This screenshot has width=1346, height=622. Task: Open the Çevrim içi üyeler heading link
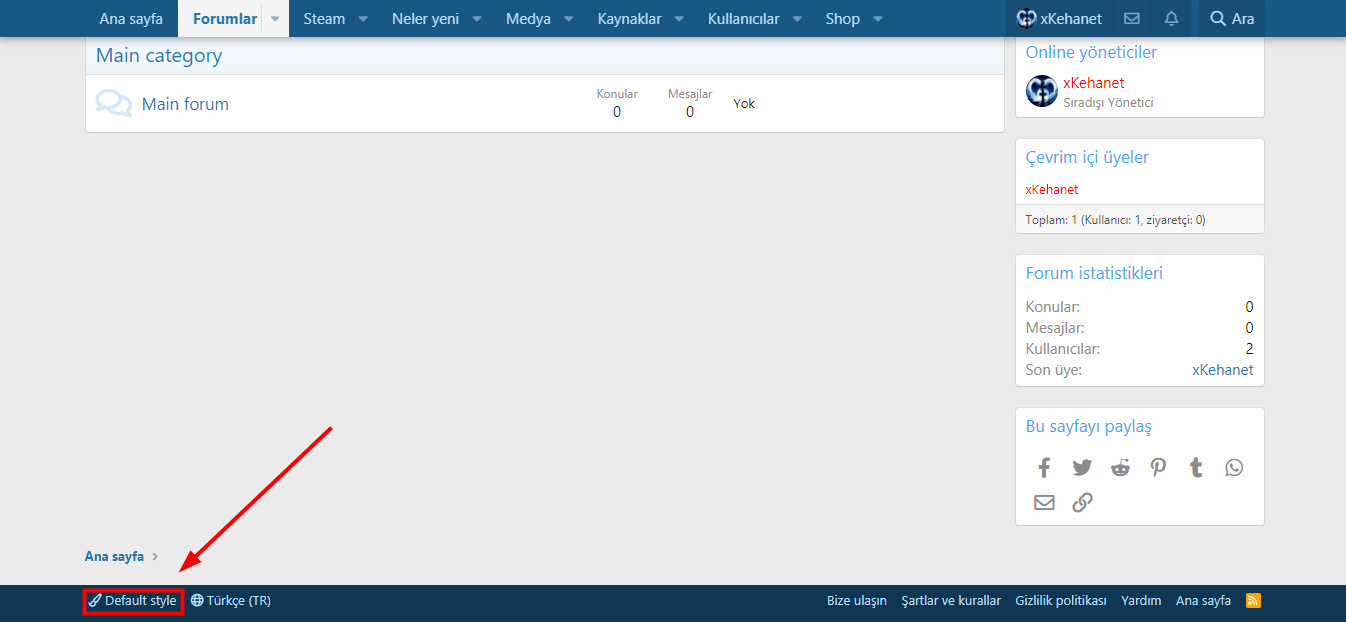[1087, 157]
